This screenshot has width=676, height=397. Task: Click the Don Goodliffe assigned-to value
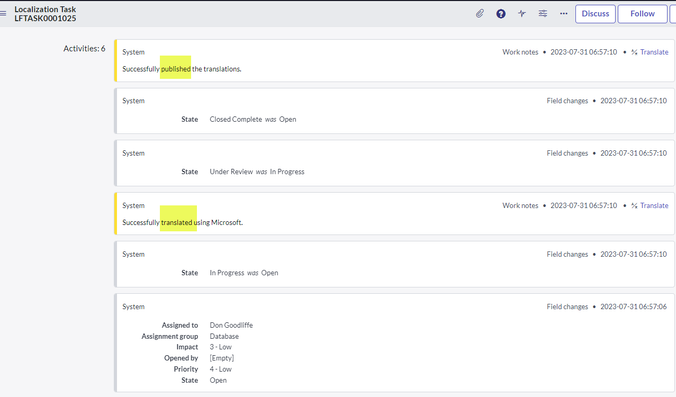pyautogui.click(x=231, y=325)
